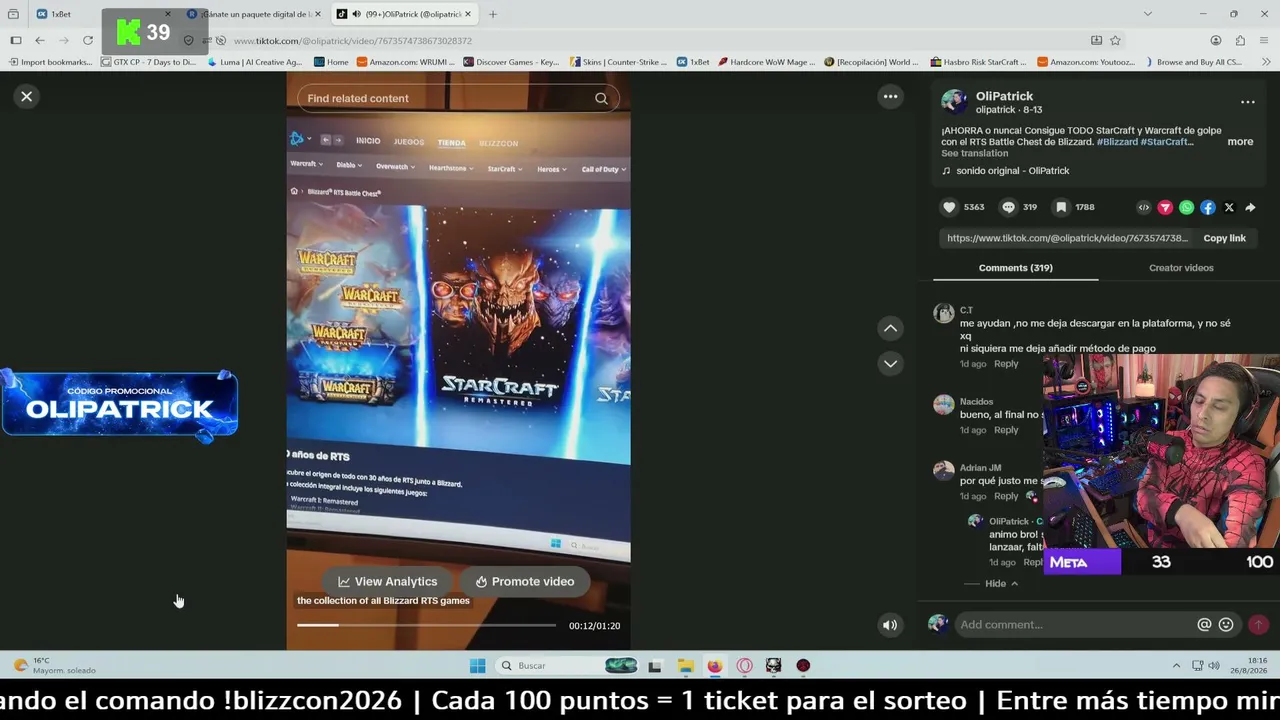Open OliPatrick's profile avatar in the post header
This screenshot has height=720, width=1280.
tap(954, 102)
